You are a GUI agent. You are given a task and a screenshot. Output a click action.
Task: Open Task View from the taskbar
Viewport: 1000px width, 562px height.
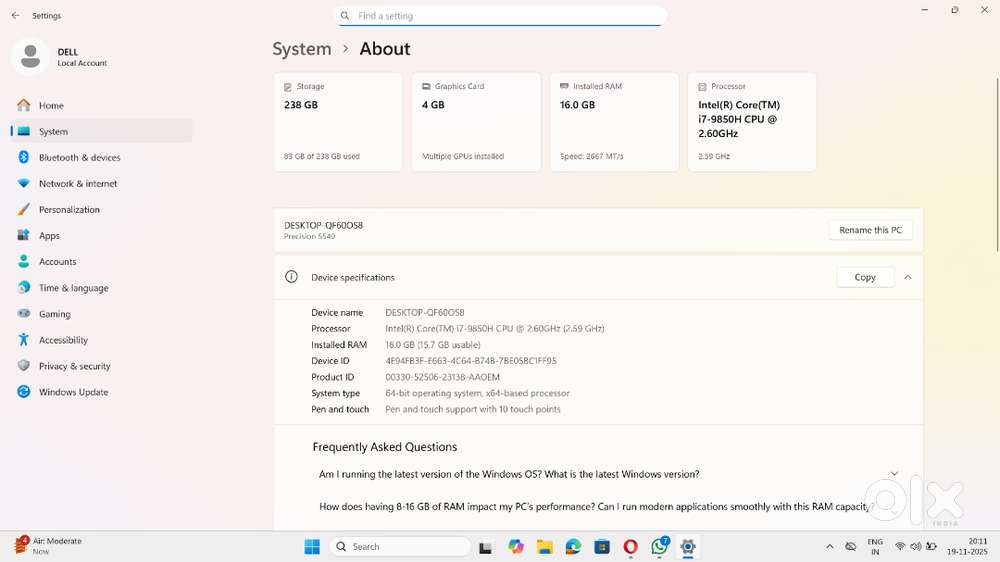coord(485,547)
